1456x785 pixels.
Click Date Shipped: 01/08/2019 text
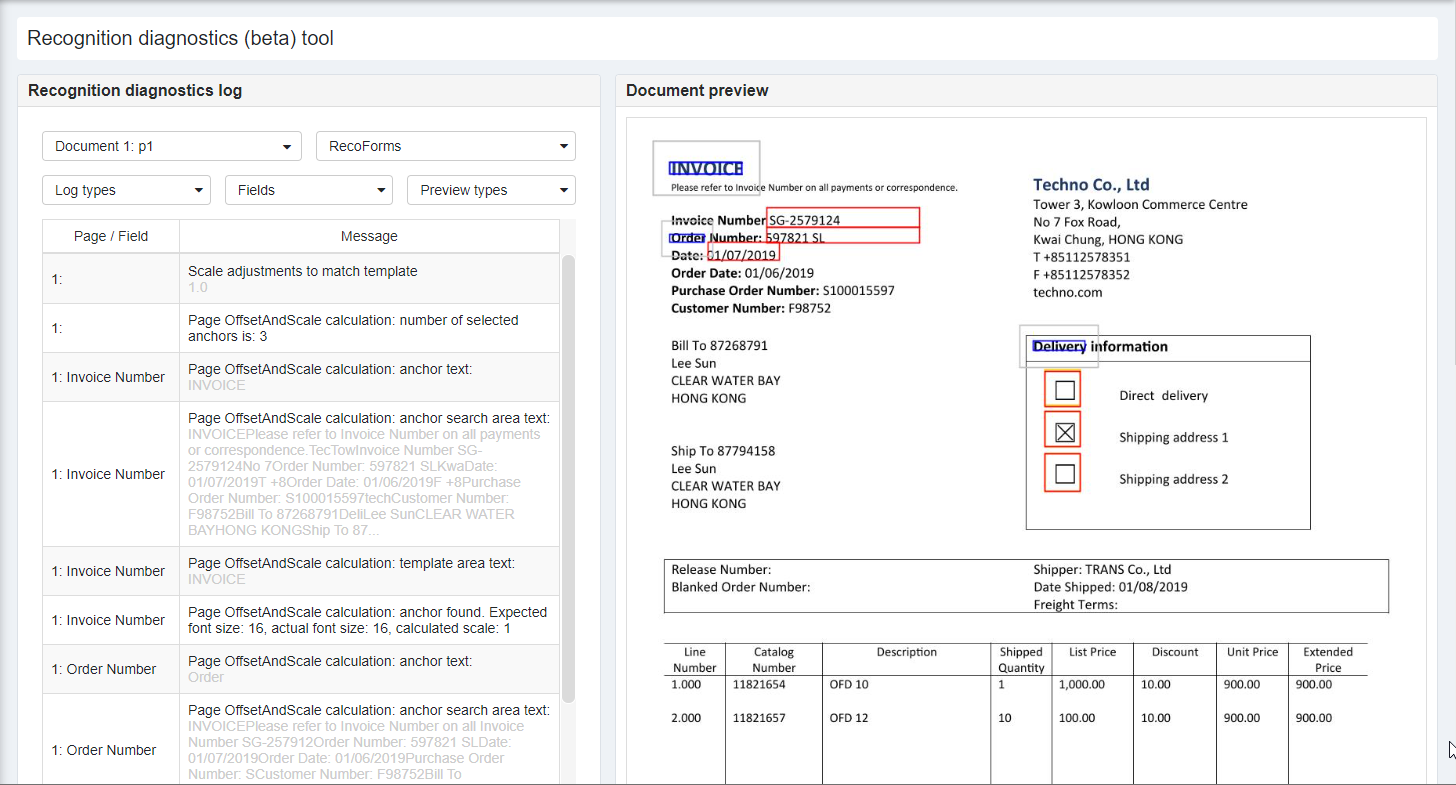click(x=1110, y=587)
